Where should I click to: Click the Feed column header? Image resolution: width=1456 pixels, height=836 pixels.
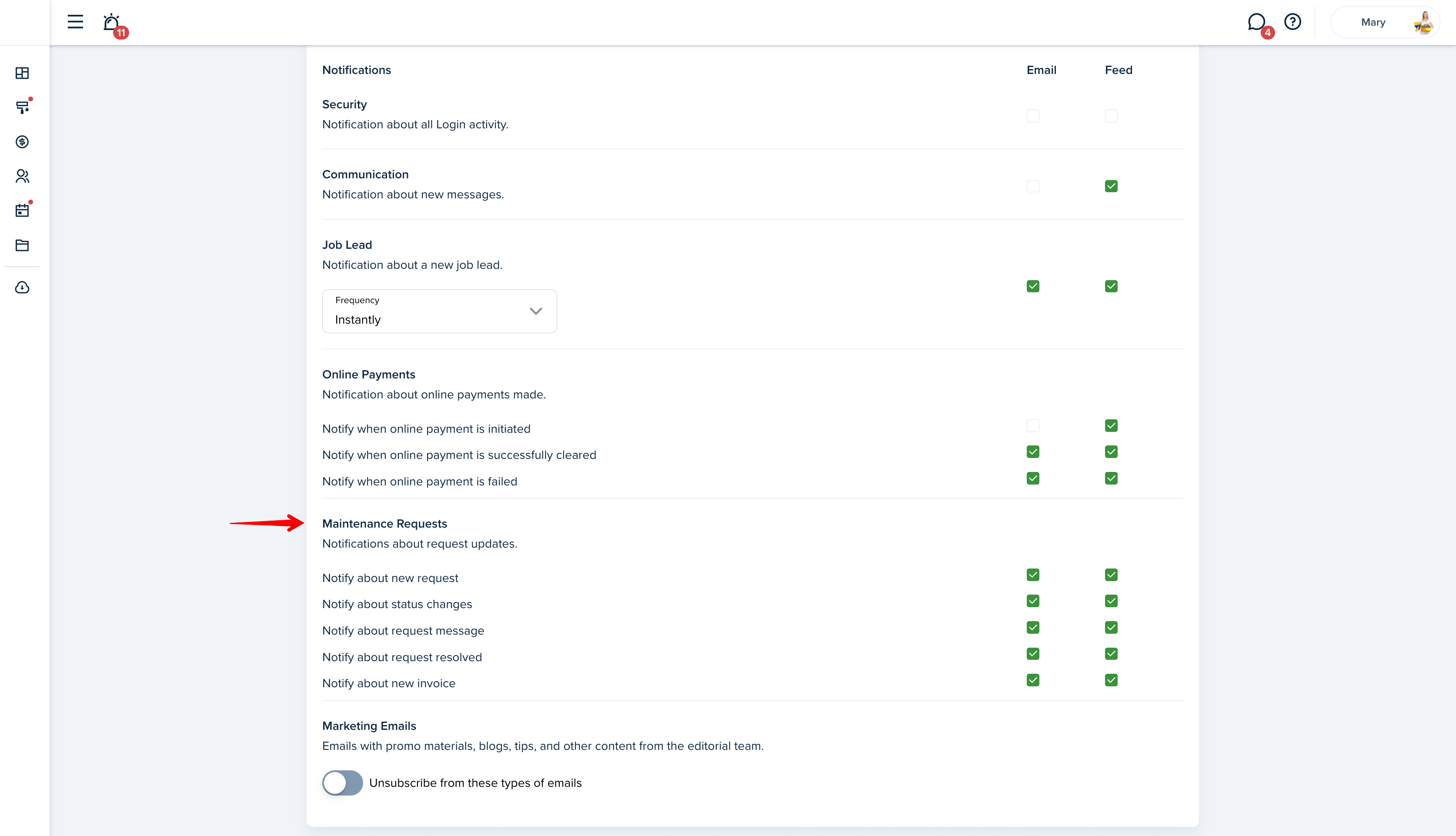(x=1119, y=70)
